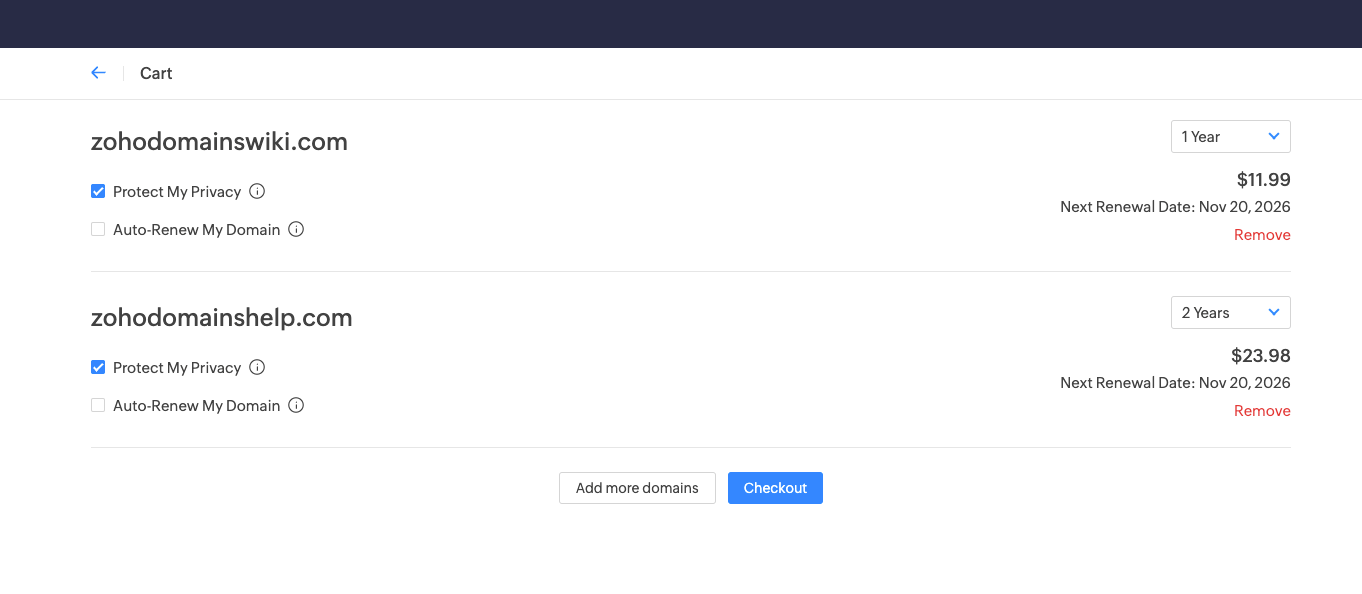This screenshot has height=594, width=1362.
Task: Click the zohodomainswiki.com domain name
Action: [x=219, y=142]
